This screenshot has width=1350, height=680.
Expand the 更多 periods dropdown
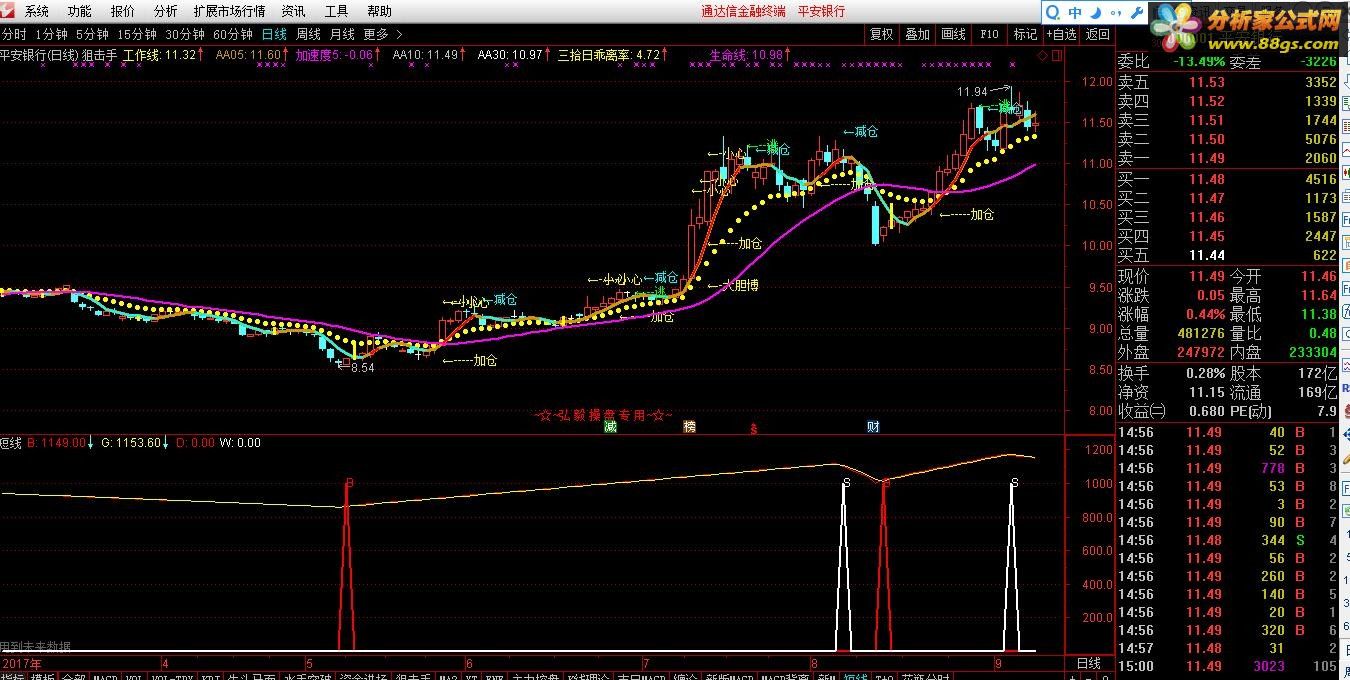point(376,34)
